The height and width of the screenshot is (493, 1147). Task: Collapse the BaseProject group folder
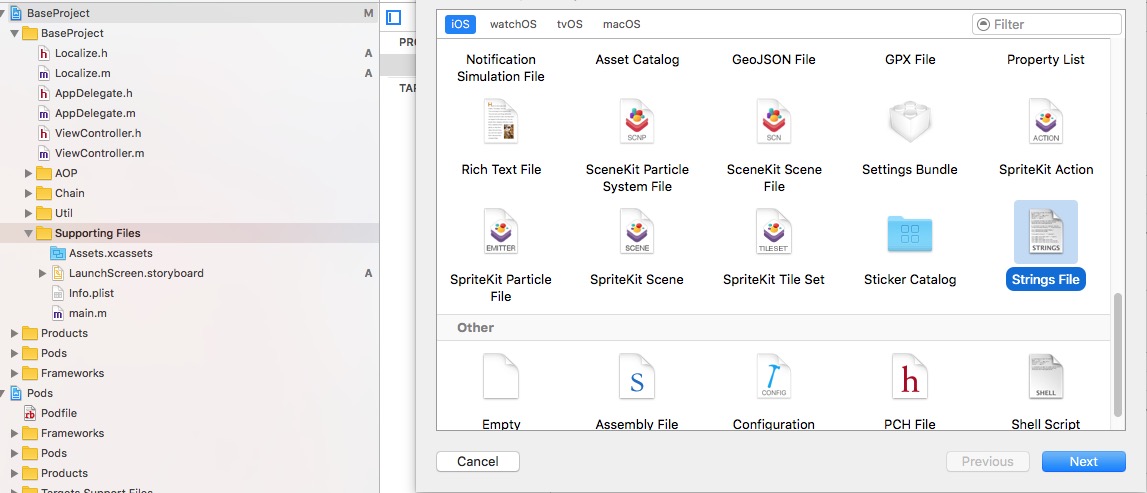tap(15, 34)
